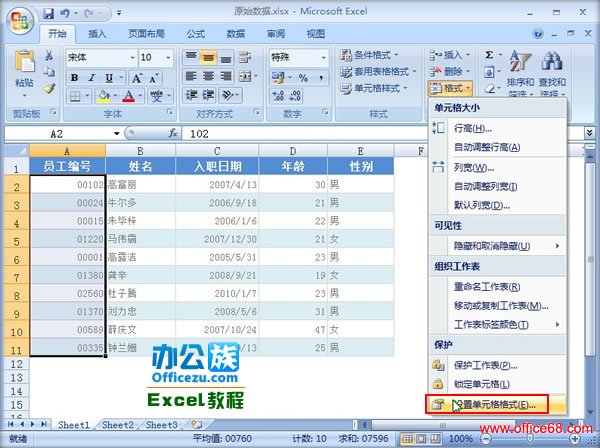The image size is (600, 448).
Task: Apply percent style
Action: point(303,78)
